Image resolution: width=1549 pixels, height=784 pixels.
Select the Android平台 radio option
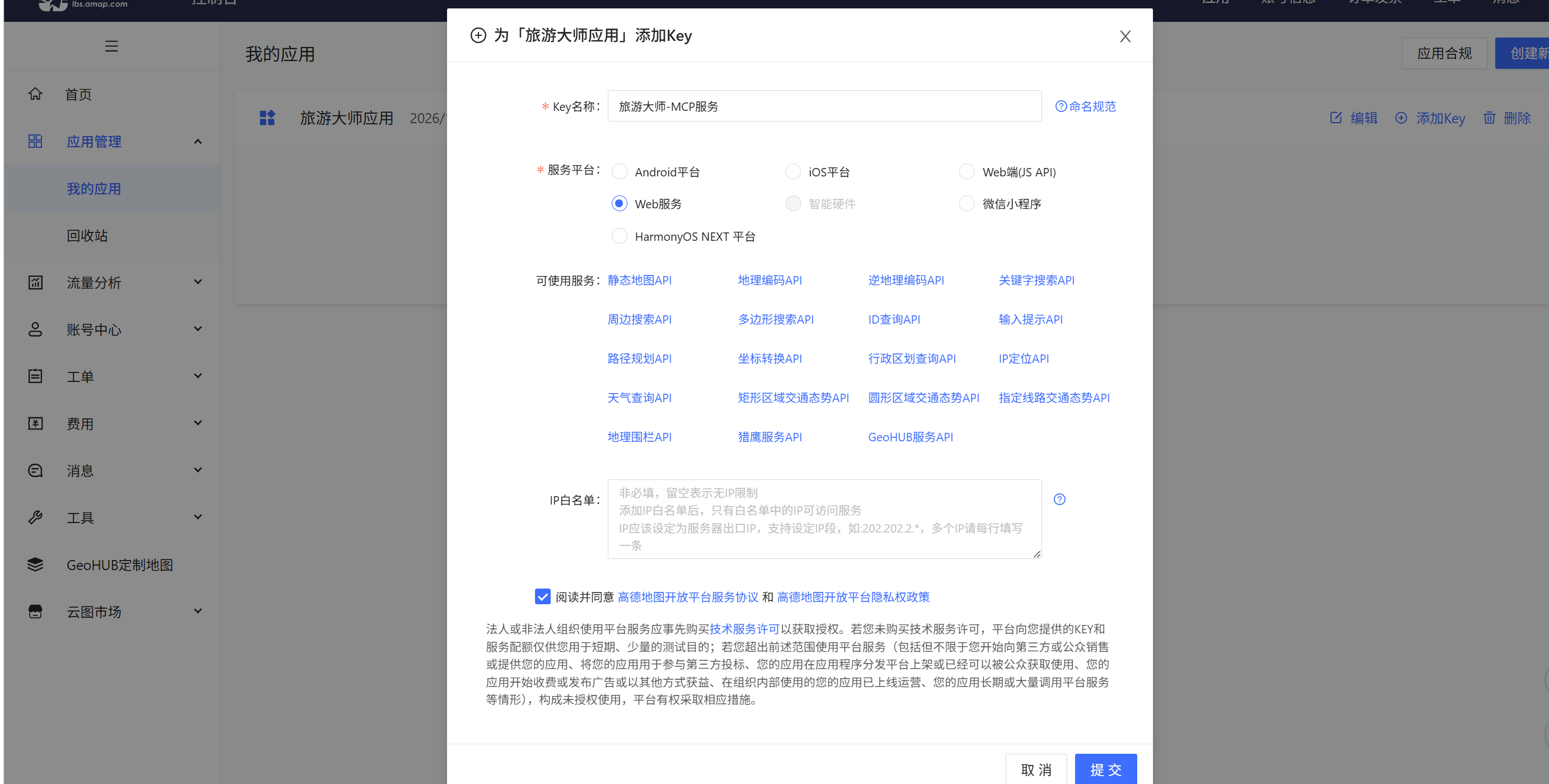click(x=620, y=172)
